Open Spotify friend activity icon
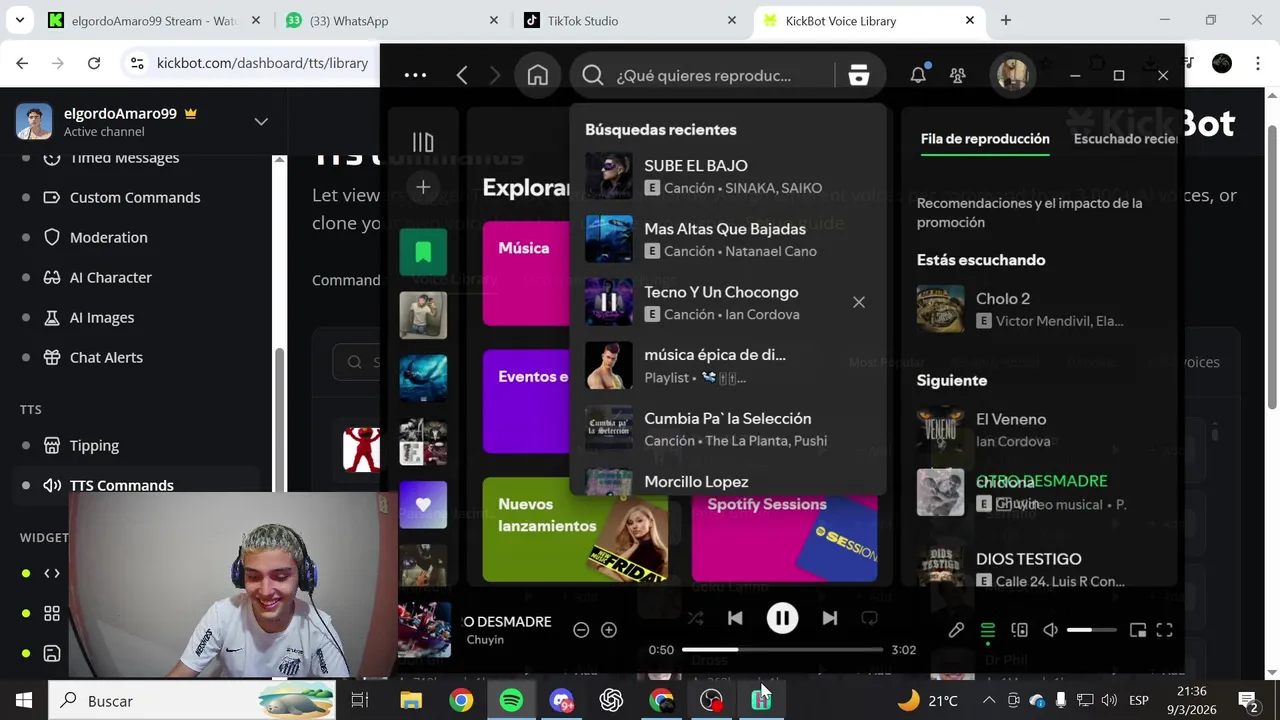The image size is (1280, 720). tap(957, 75)
